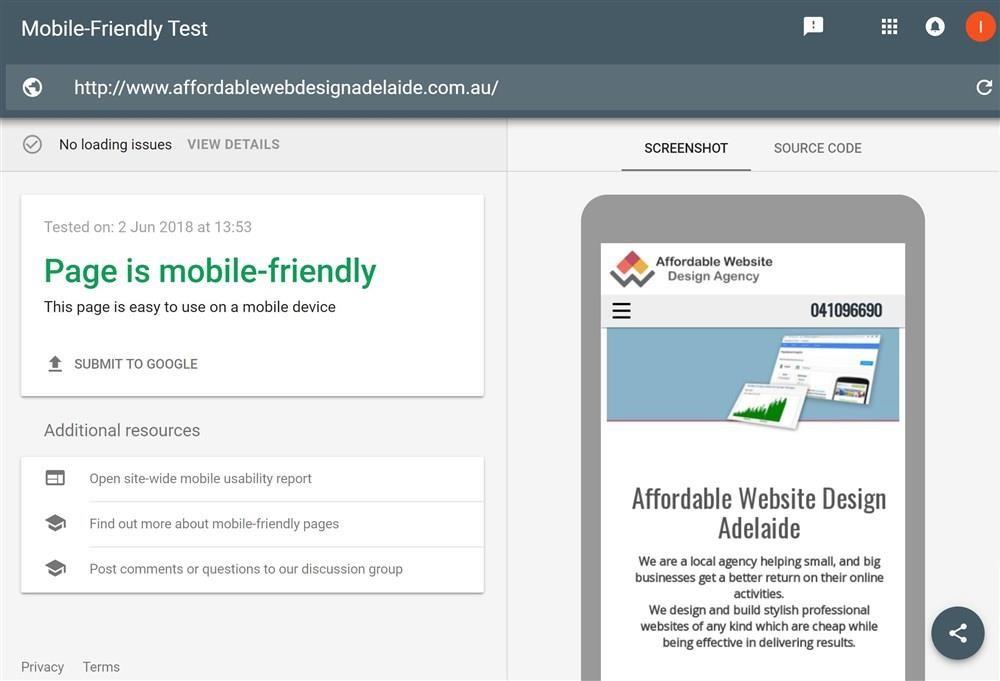Click the checkmark icon next to No loading issues
Screen dimensions: 1000x681
(x=33, y=145)
